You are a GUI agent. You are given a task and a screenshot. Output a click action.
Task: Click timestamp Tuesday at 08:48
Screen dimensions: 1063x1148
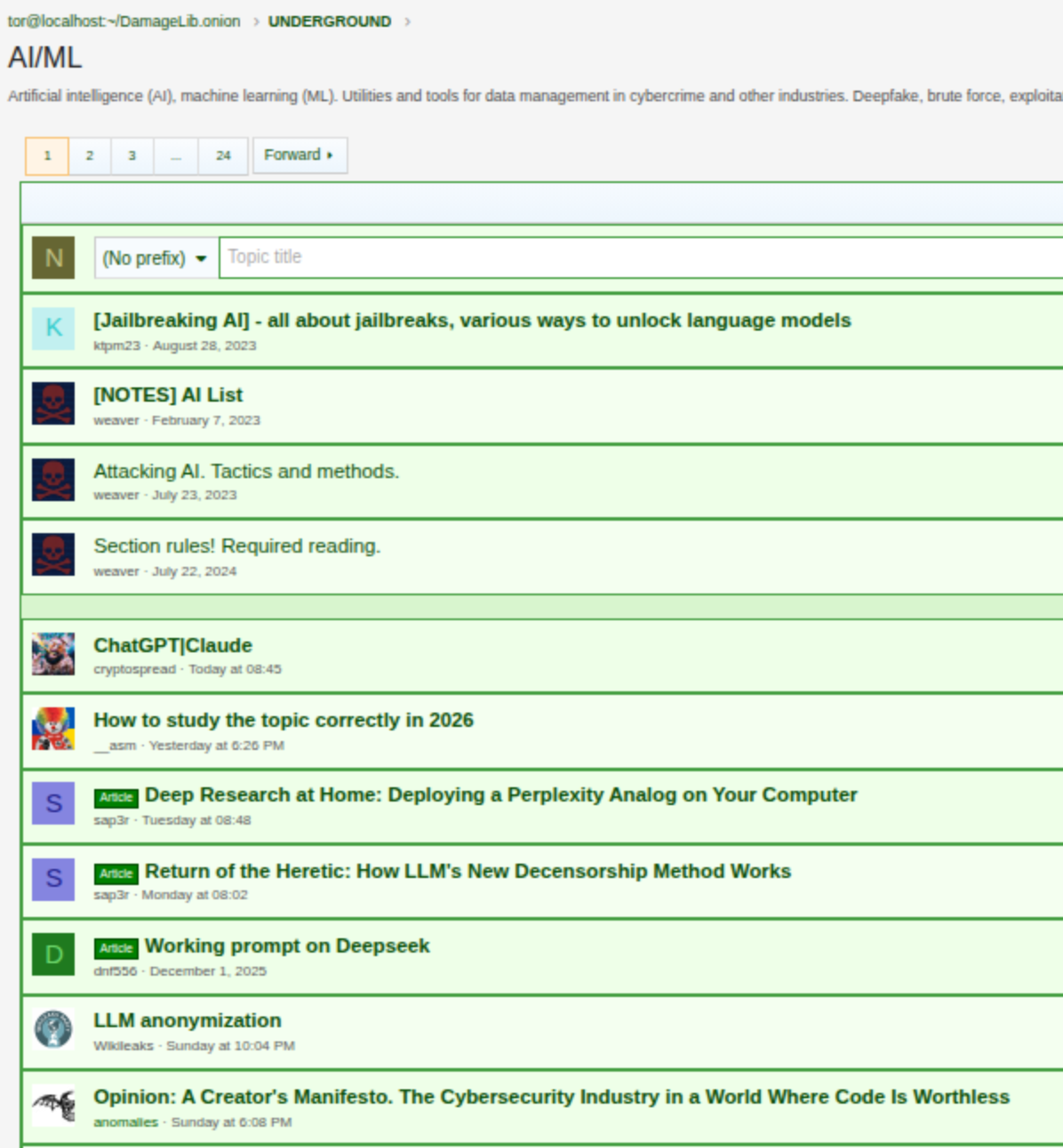point(196,820)
